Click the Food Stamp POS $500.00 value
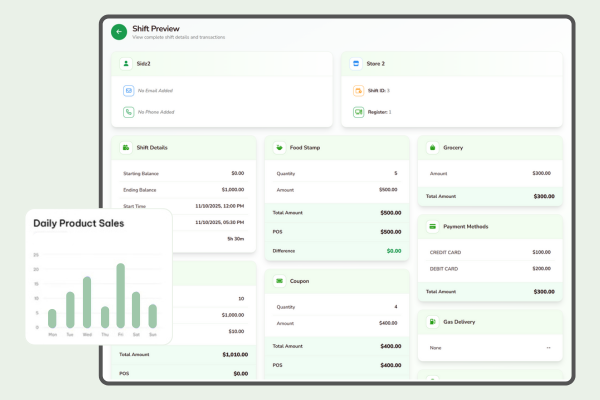600x400 pixels. coord(391,232)
